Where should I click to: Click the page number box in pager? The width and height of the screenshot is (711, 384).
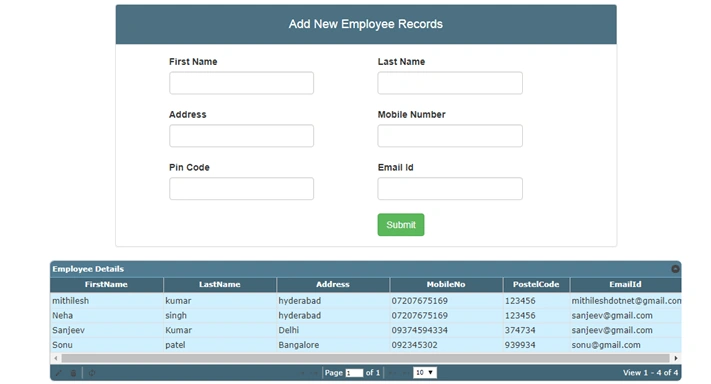pyautogui.click(x=354, y=373)
